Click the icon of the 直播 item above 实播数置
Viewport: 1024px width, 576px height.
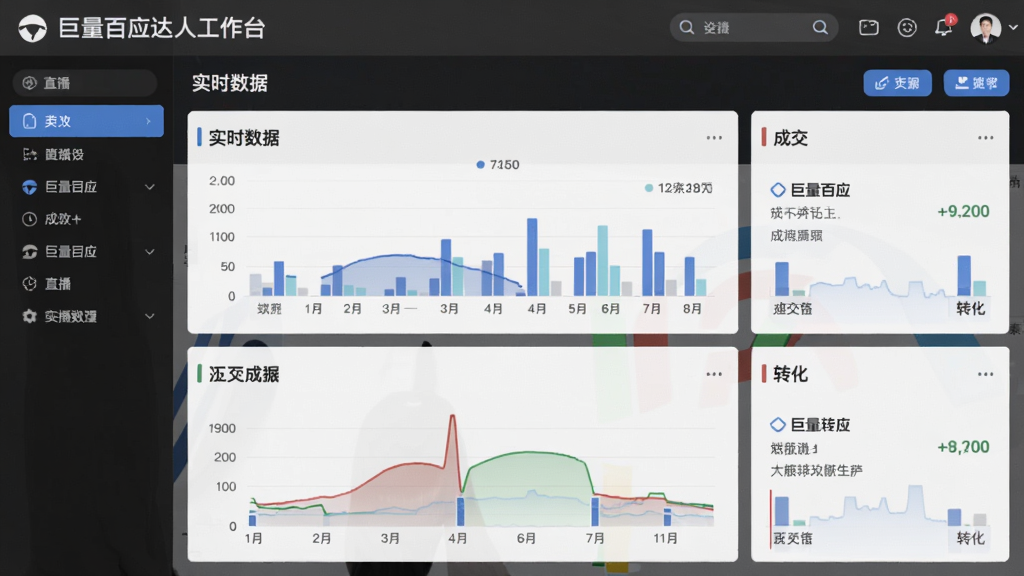[29, 283]
